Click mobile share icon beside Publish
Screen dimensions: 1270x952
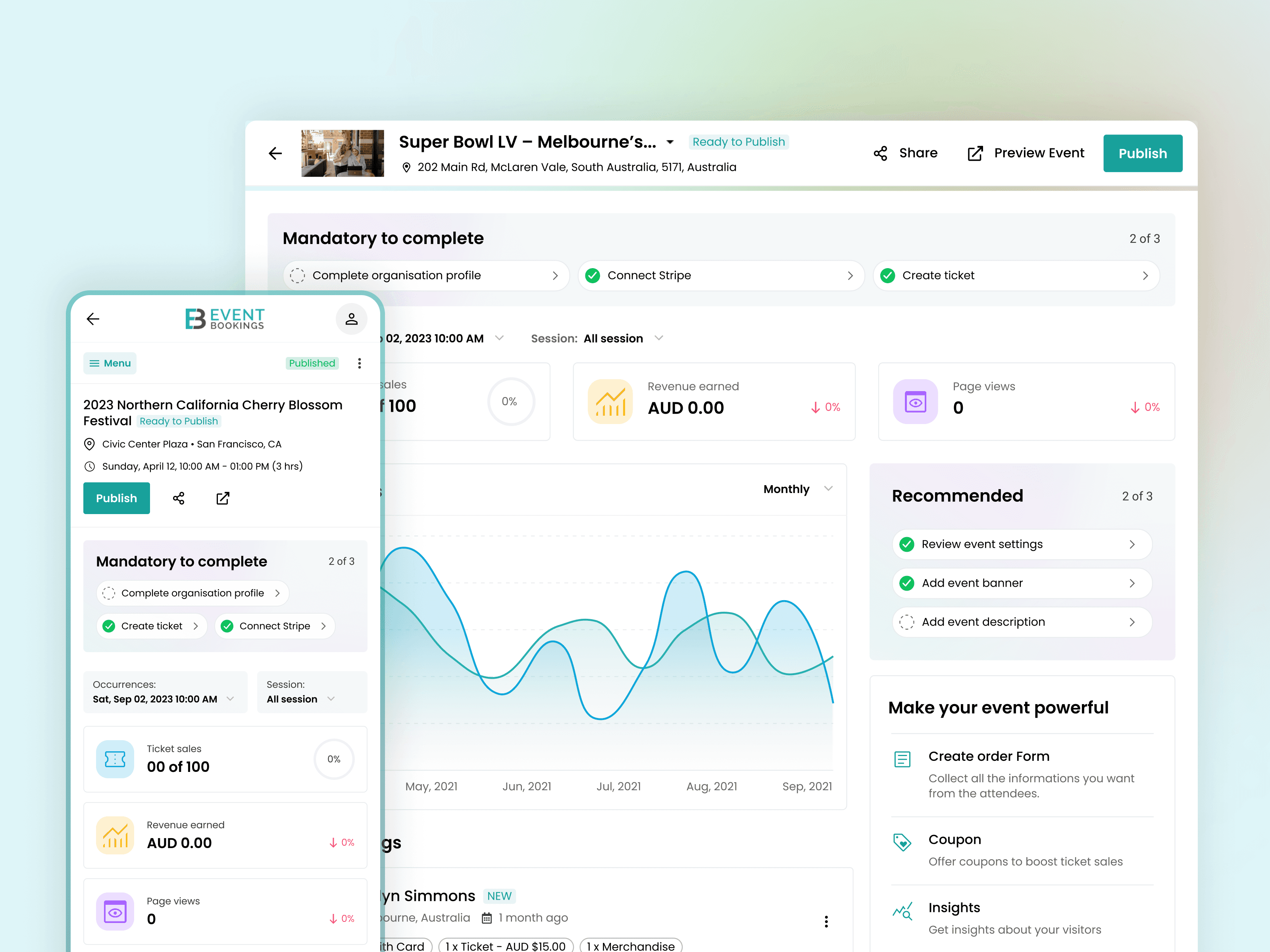point(179,498)
